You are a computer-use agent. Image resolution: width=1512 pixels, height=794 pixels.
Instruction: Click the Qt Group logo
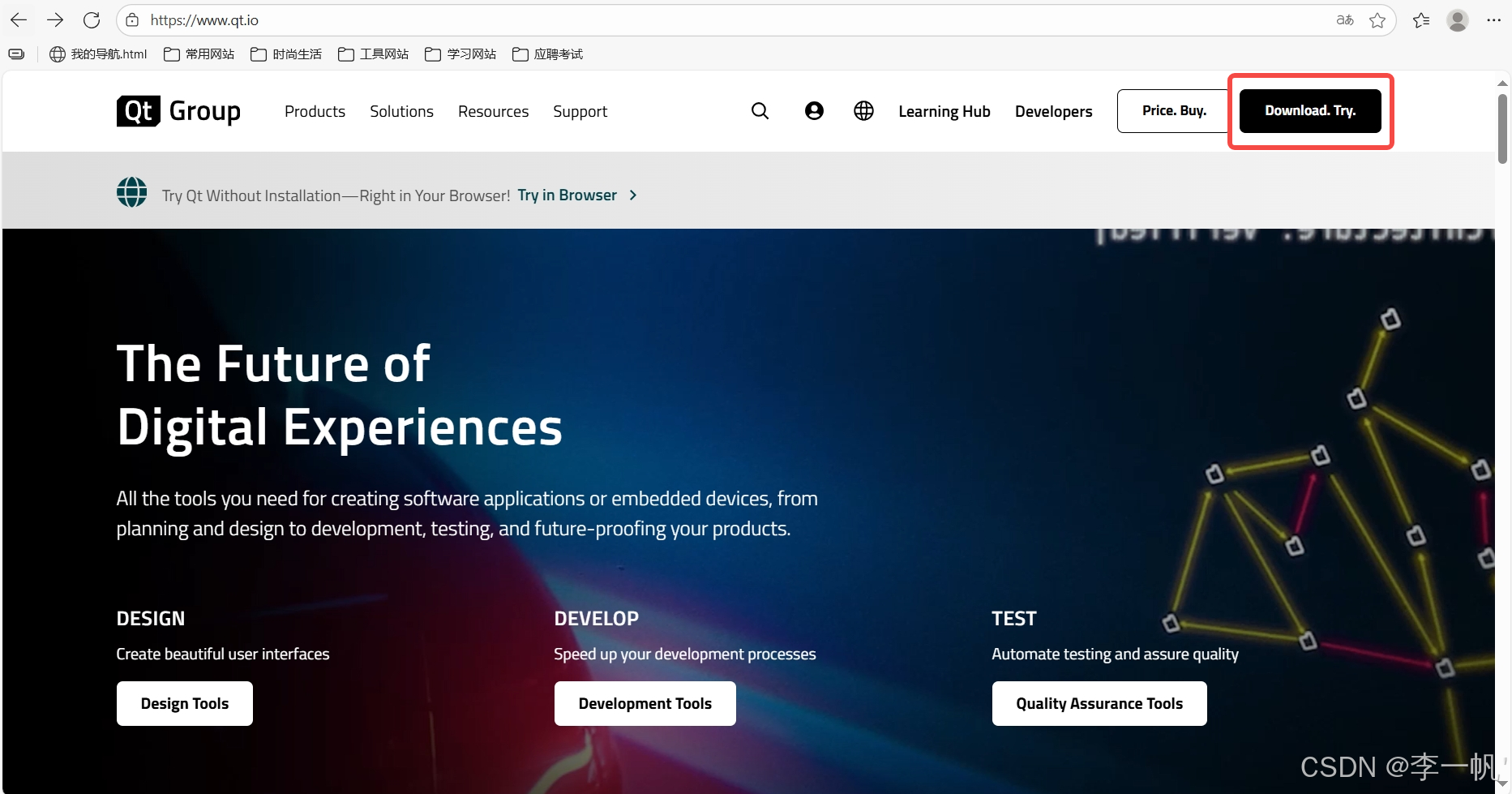point(178,111)
